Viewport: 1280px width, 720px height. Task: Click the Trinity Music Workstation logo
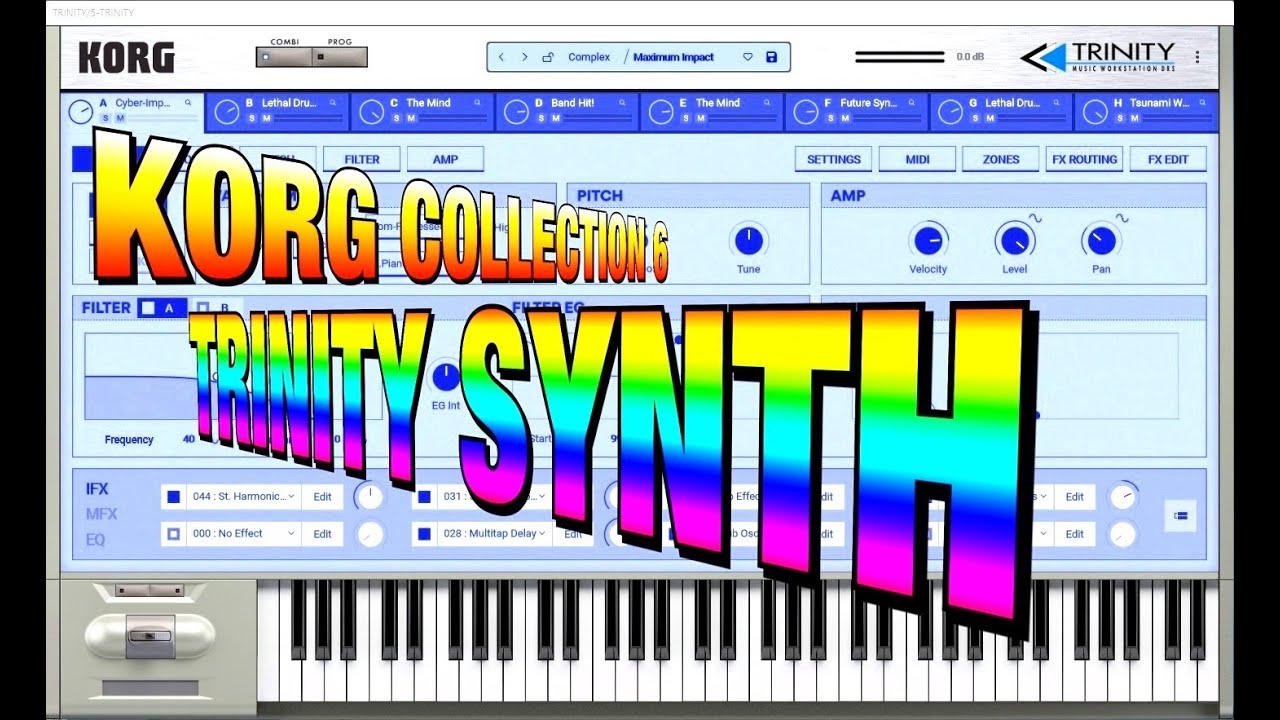(x=1098, y=57)
